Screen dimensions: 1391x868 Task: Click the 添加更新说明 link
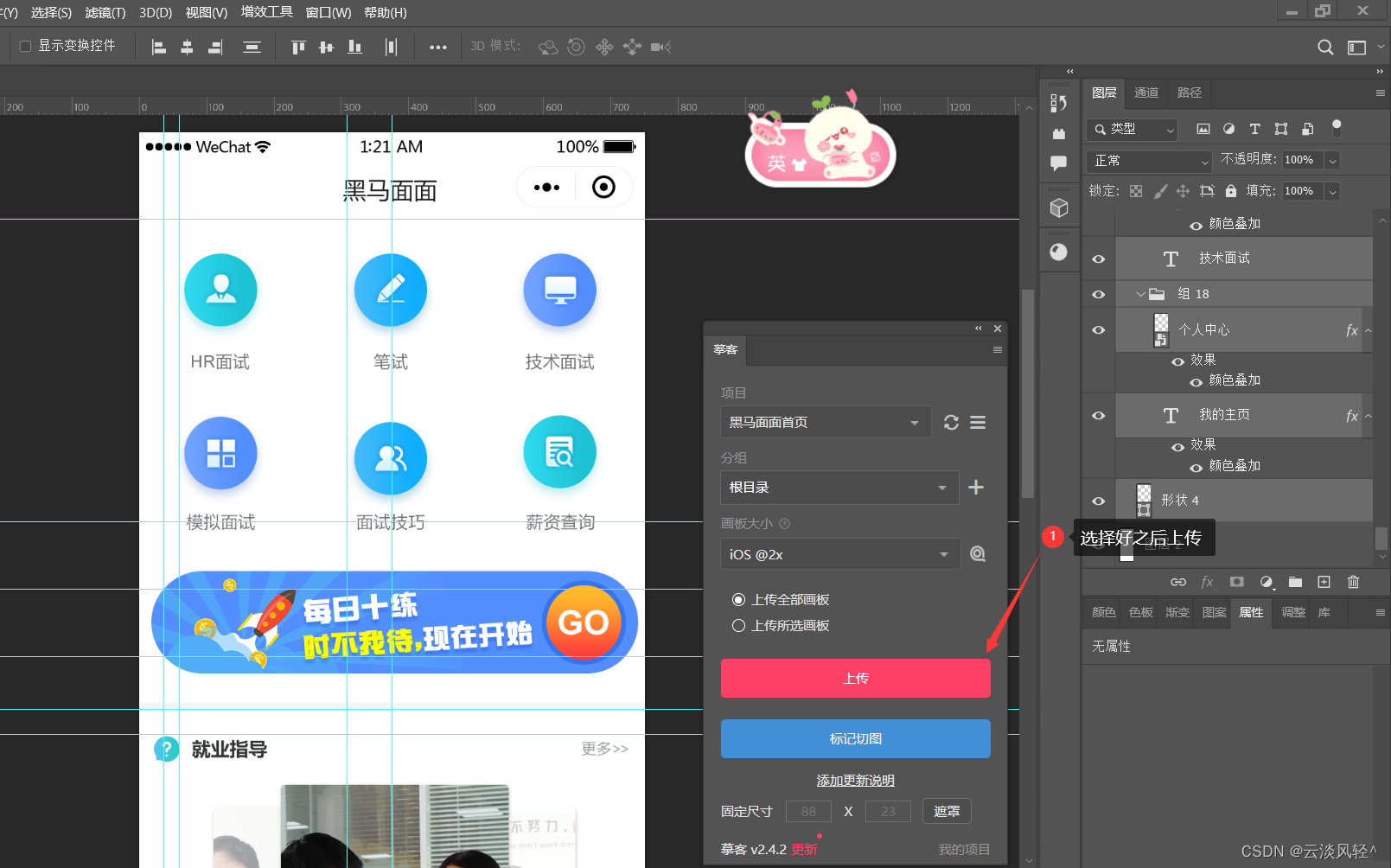(x=856, y=781)
